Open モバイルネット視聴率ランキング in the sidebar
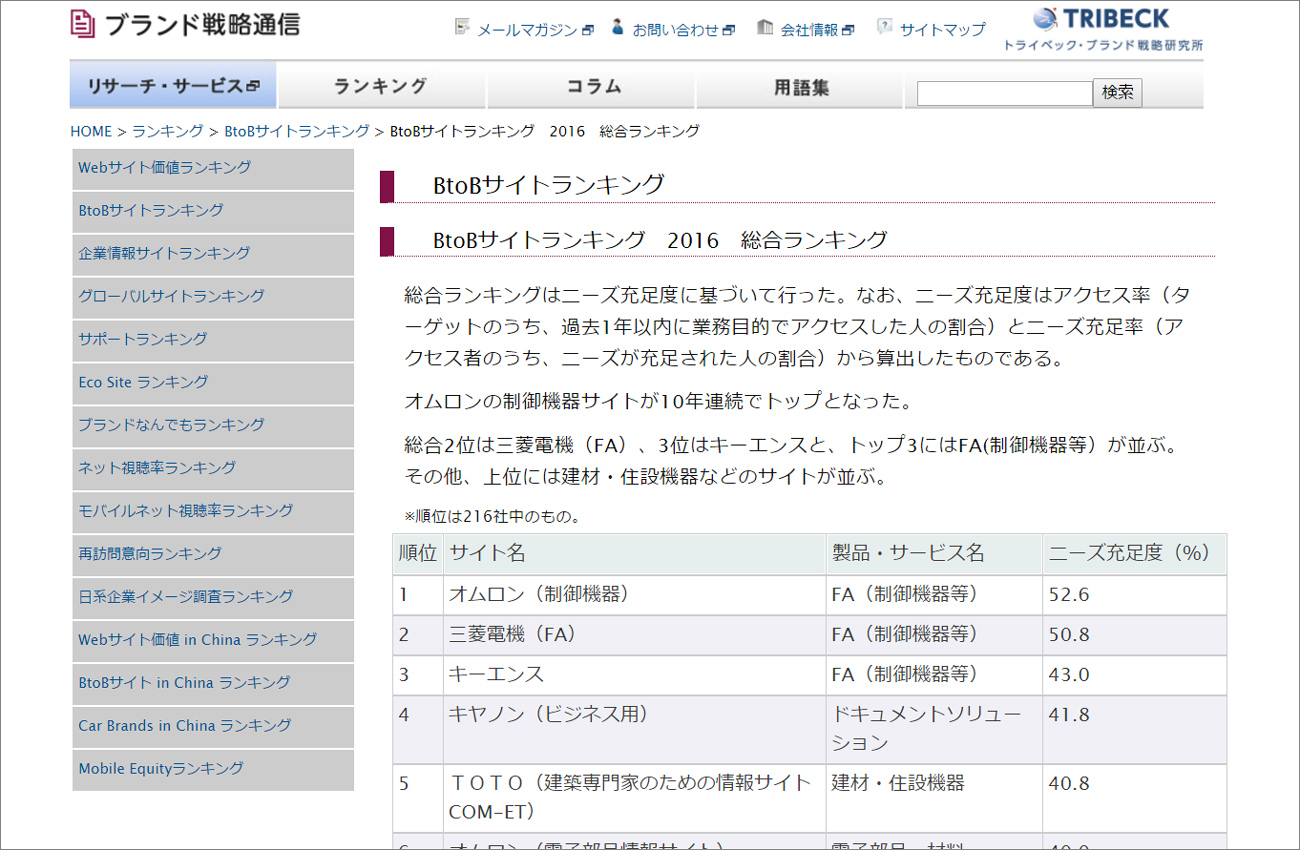Screen dimensions: 1300x850 (x=212, y=512)
